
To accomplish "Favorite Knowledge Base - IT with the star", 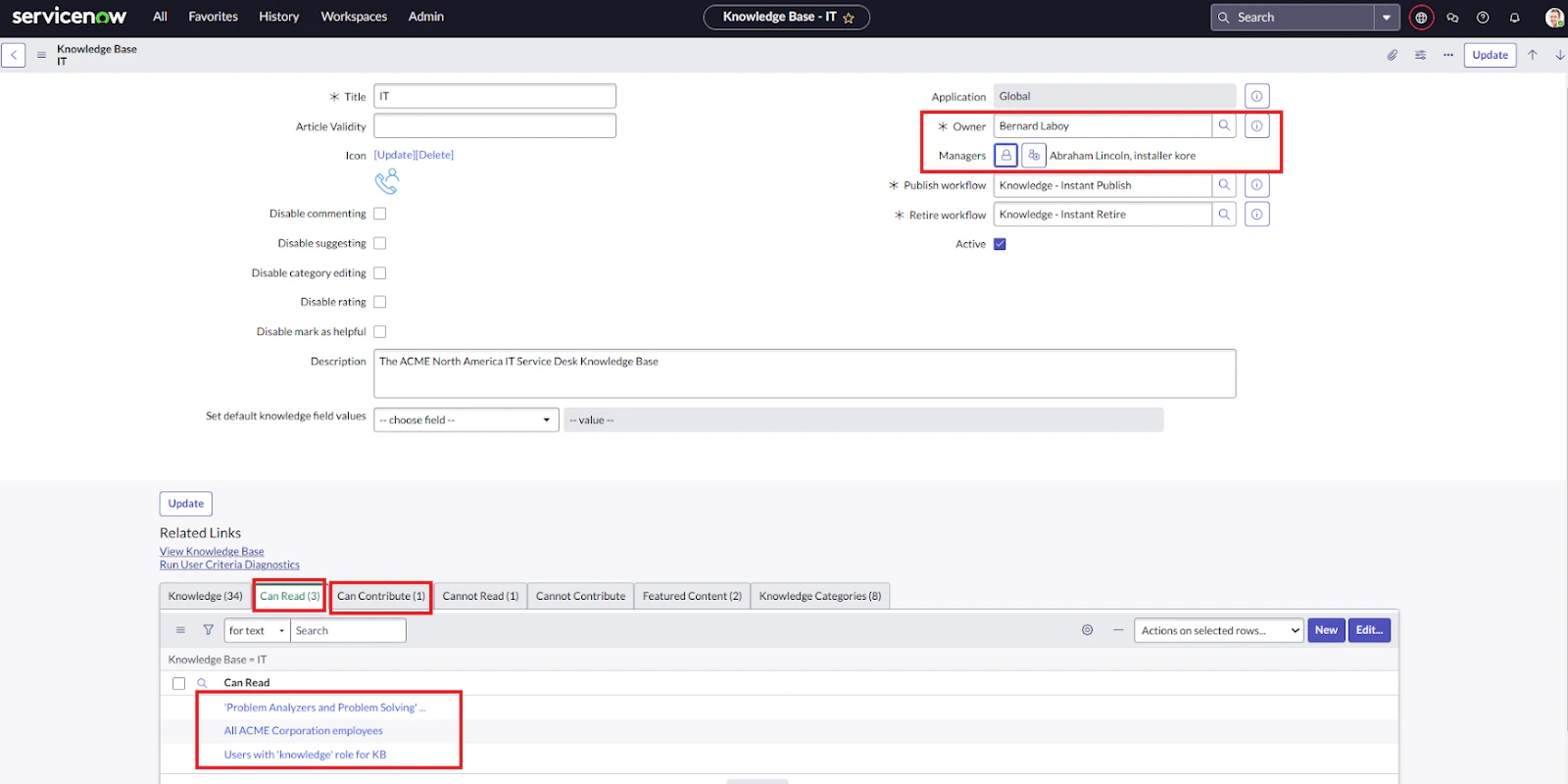I will click(x=849, y=18).
